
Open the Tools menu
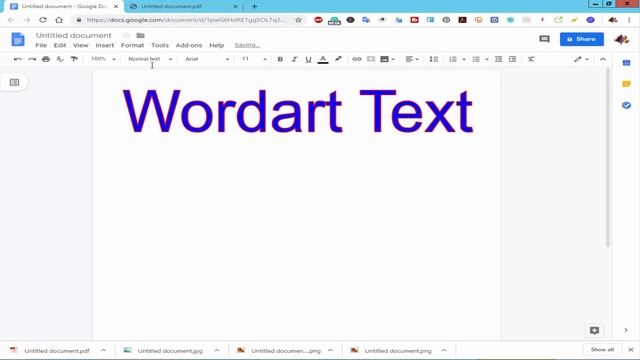click(160, 45)
